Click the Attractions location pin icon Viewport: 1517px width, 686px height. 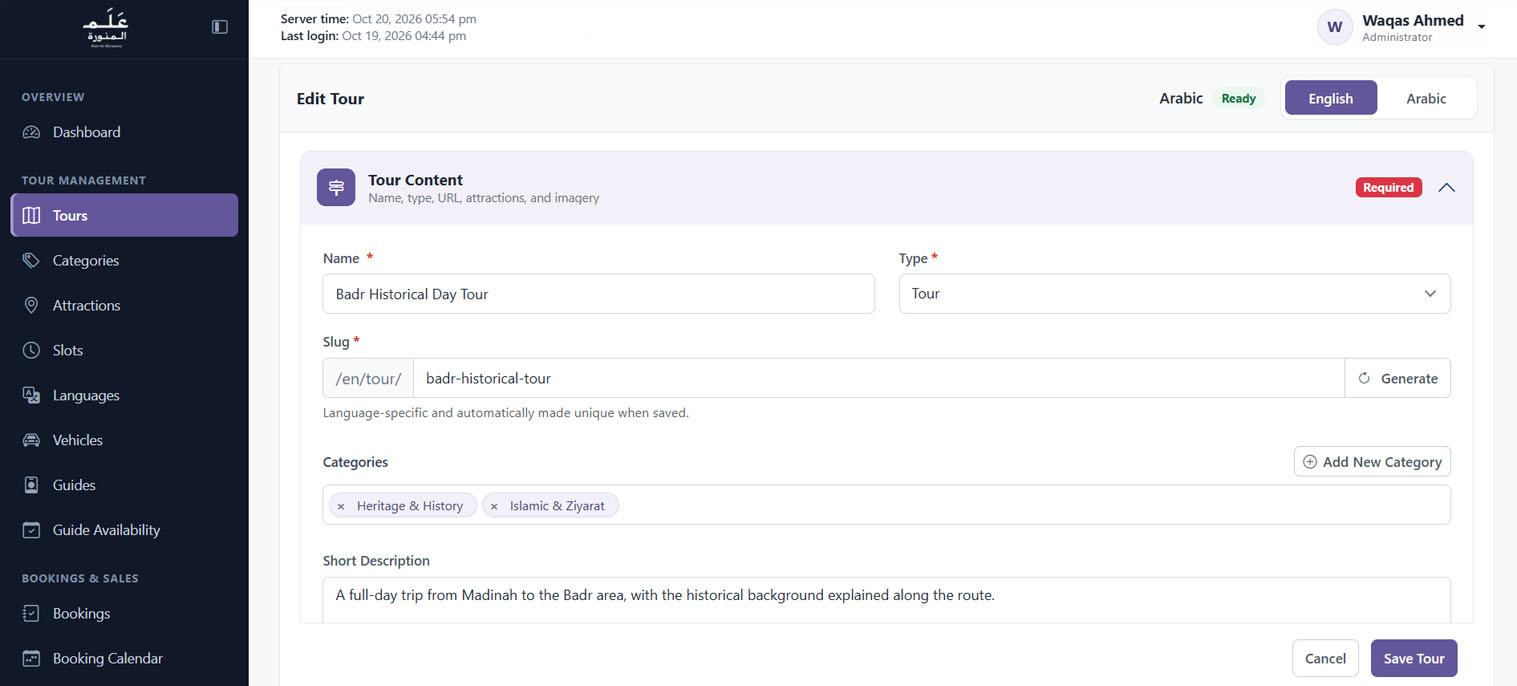31,305
